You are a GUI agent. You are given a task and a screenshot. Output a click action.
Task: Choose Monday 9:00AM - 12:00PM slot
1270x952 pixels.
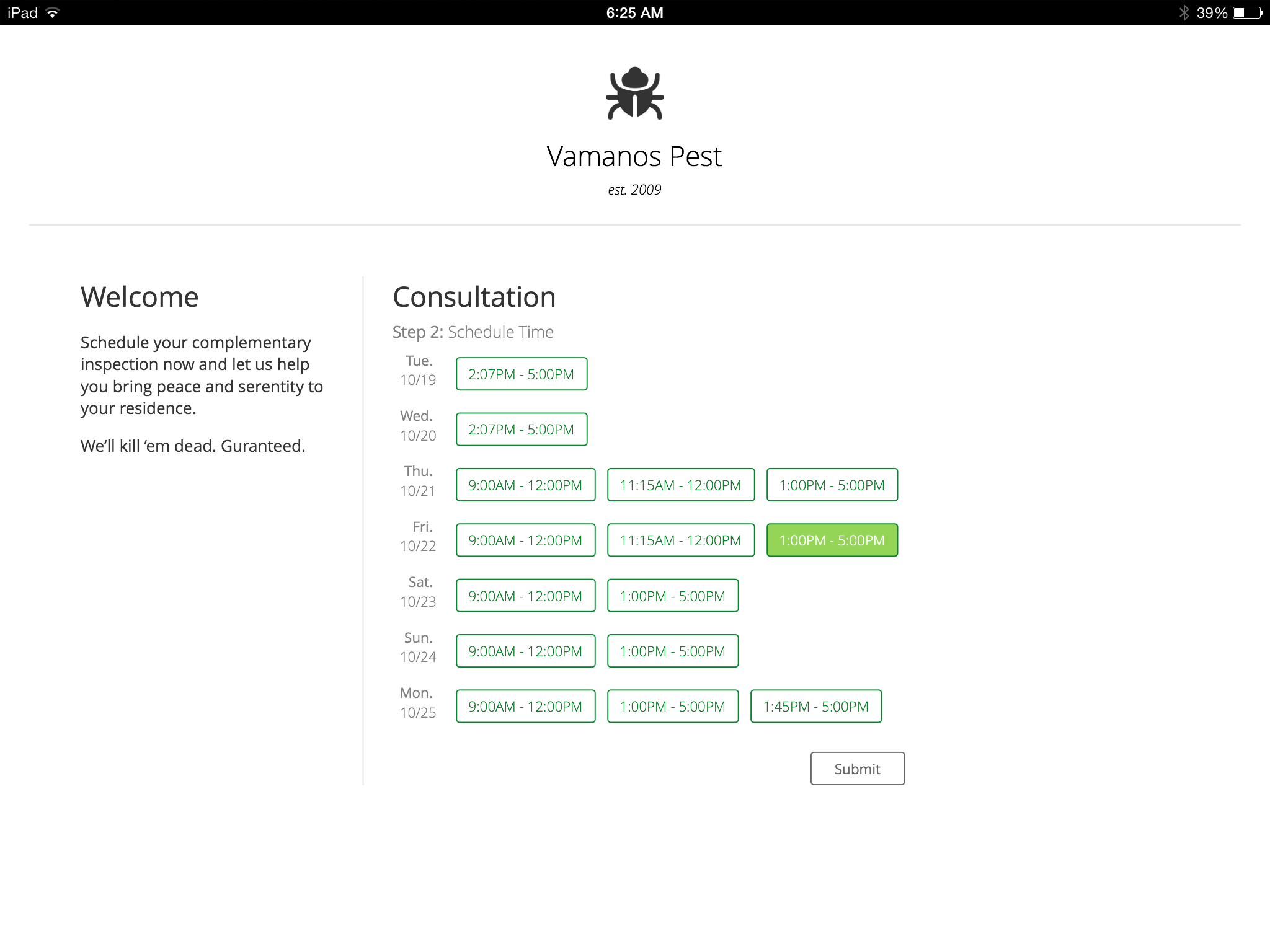tap(525, 706)
